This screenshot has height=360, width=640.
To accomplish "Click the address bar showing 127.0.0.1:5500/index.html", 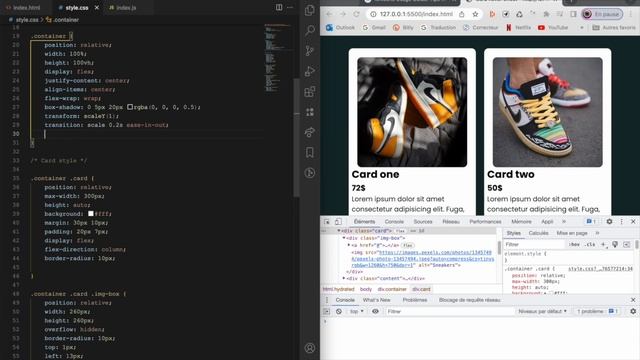I will pos(416,14).
